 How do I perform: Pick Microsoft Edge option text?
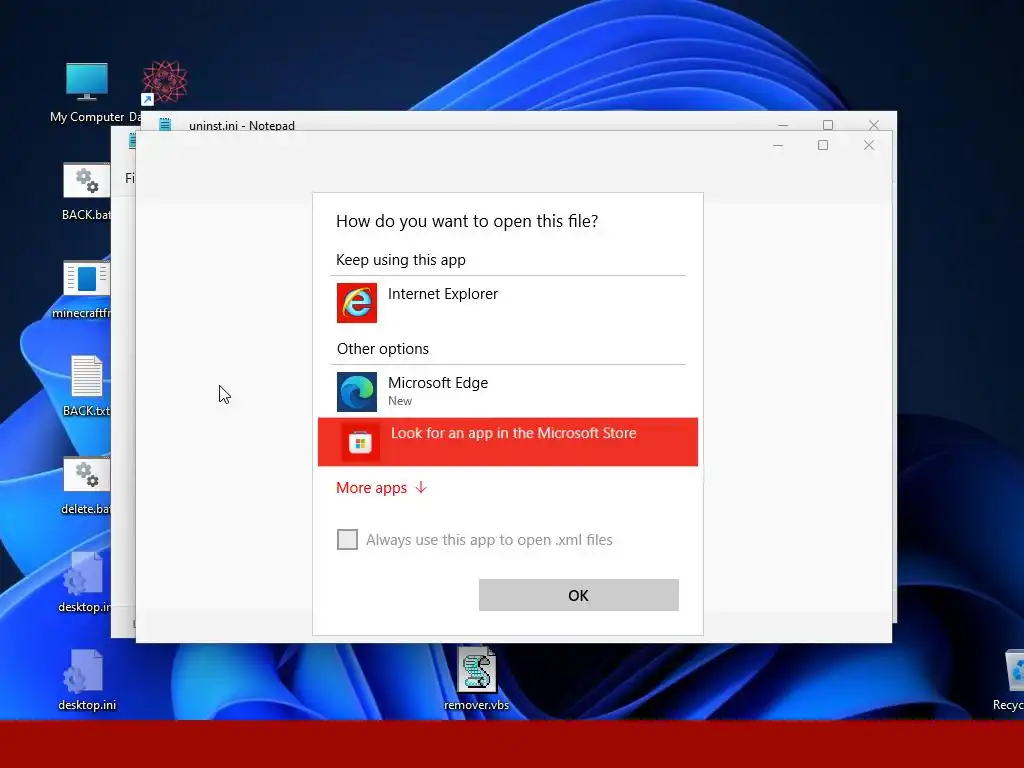(438, 383)
